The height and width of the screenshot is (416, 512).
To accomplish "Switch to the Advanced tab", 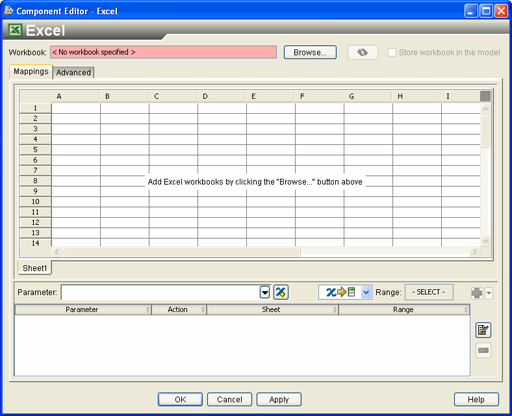I will (x=73, y=72).
